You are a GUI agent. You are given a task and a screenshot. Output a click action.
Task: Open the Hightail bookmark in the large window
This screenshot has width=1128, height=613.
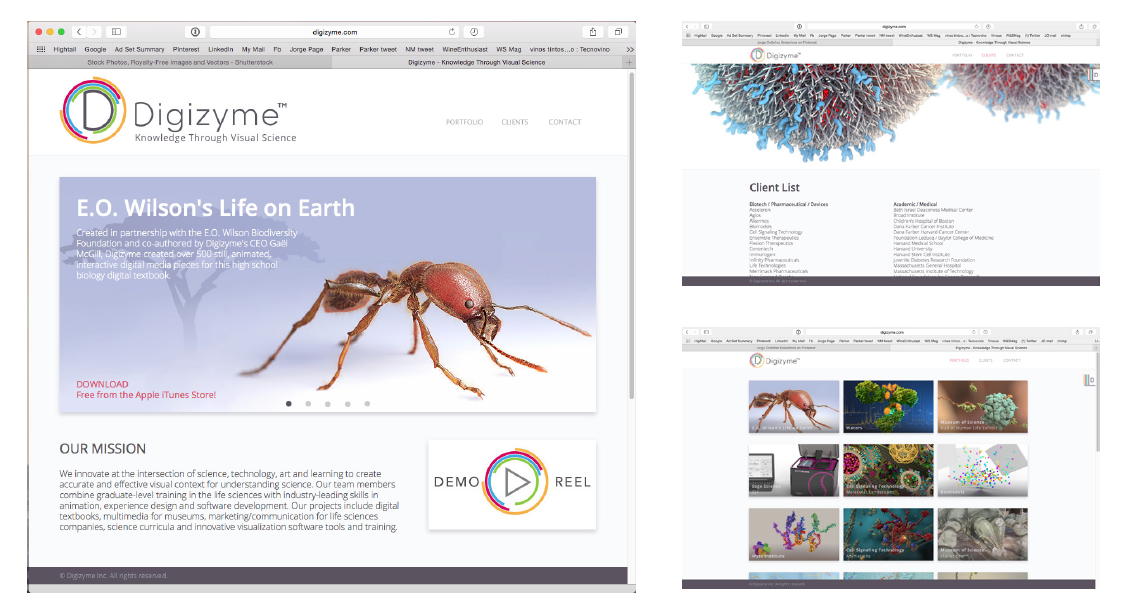[x=65, y=50]
